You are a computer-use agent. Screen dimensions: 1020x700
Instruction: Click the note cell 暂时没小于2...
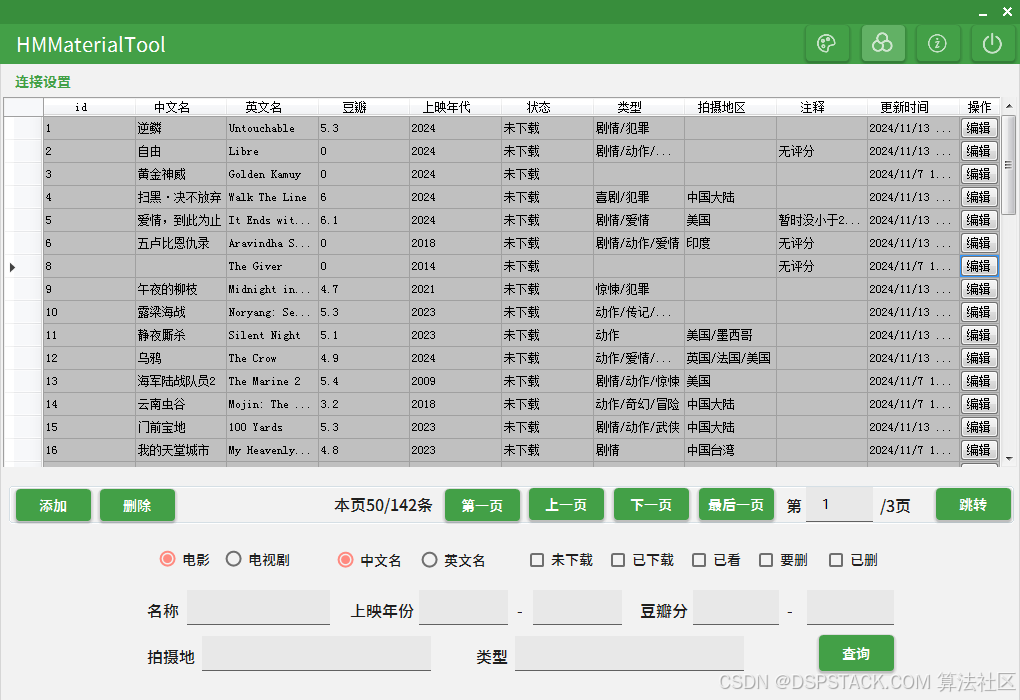(822, 221)
